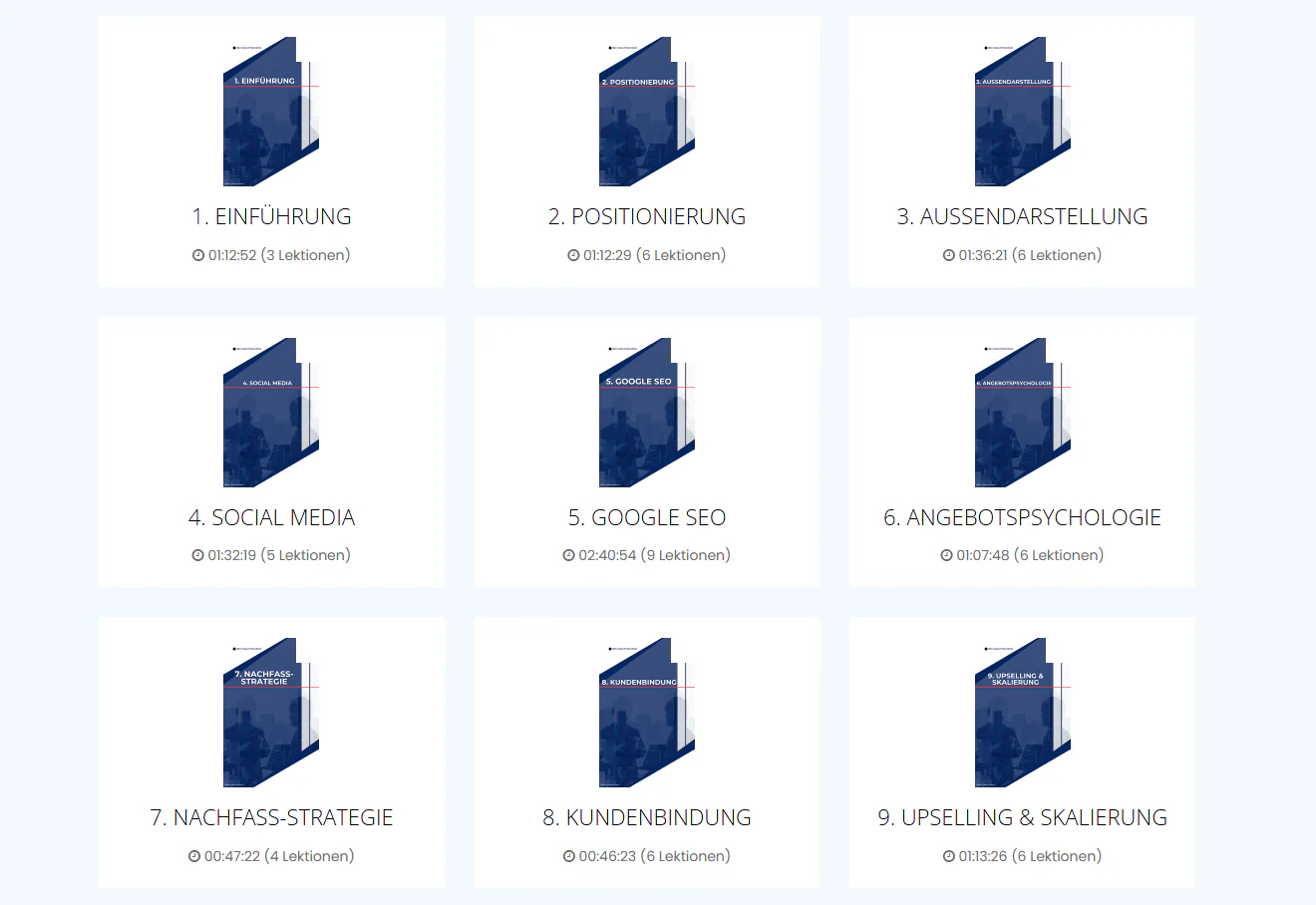Screen dimensions: 1316x905
Task: Click clock icon beside 02:40:54 duration
Action: (x=568, y=555)
